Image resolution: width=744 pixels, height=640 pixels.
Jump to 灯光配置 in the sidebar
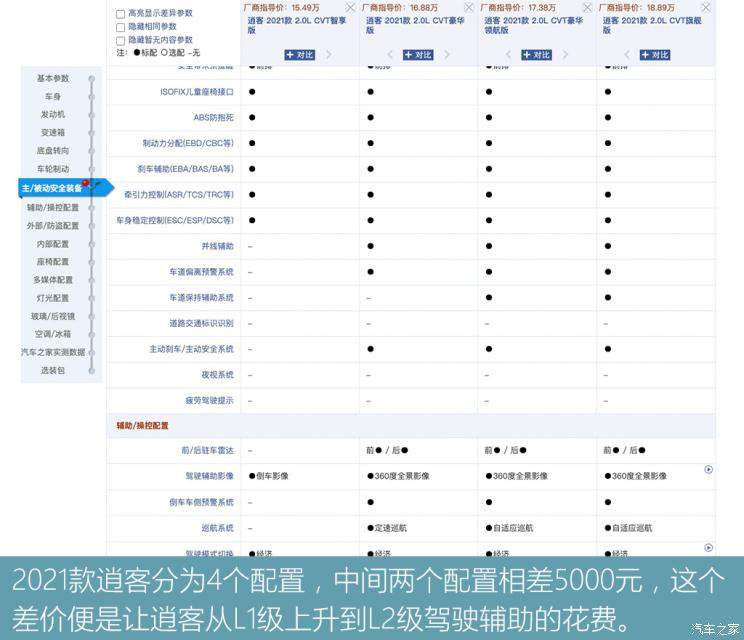[x=53, y=298]
